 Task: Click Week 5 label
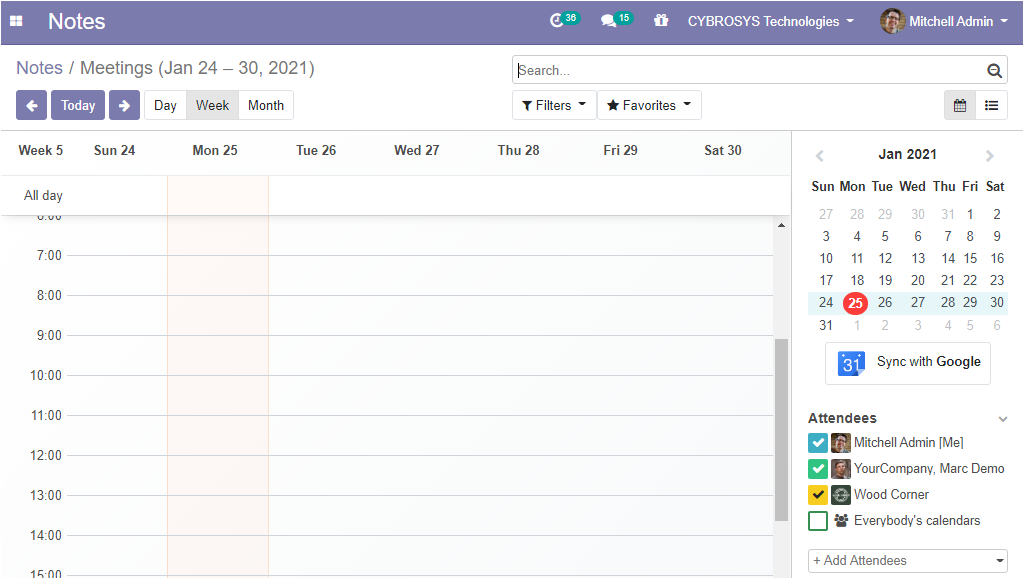40,151
